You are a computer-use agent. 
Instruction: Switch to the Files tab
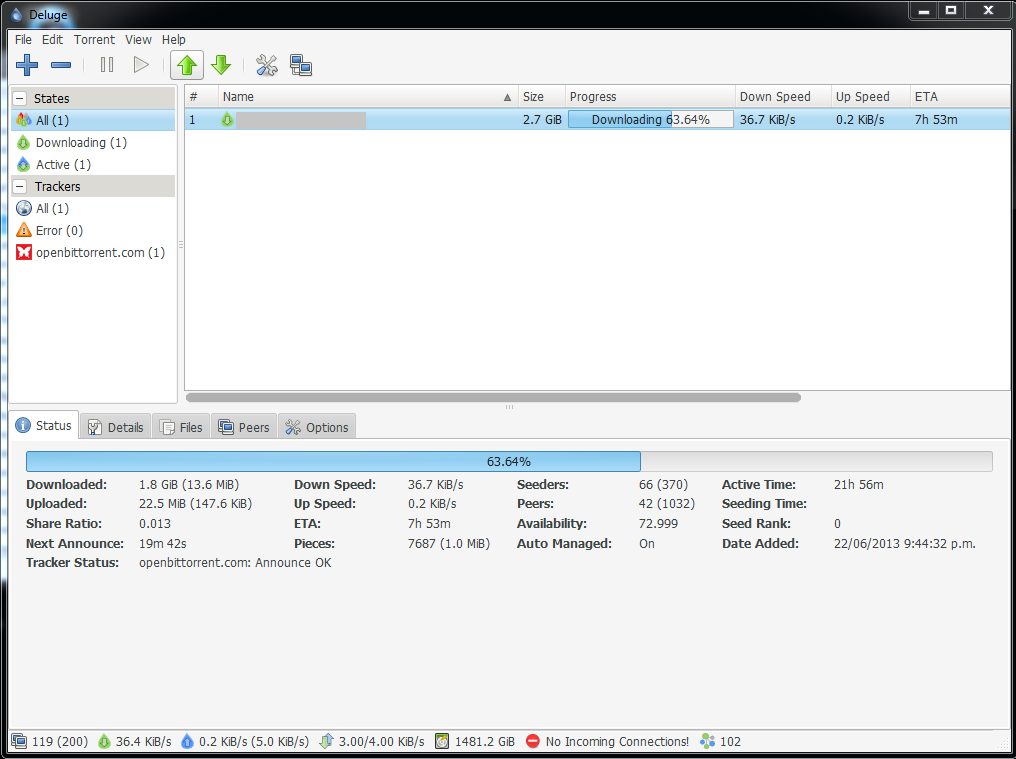pos(181,426)
